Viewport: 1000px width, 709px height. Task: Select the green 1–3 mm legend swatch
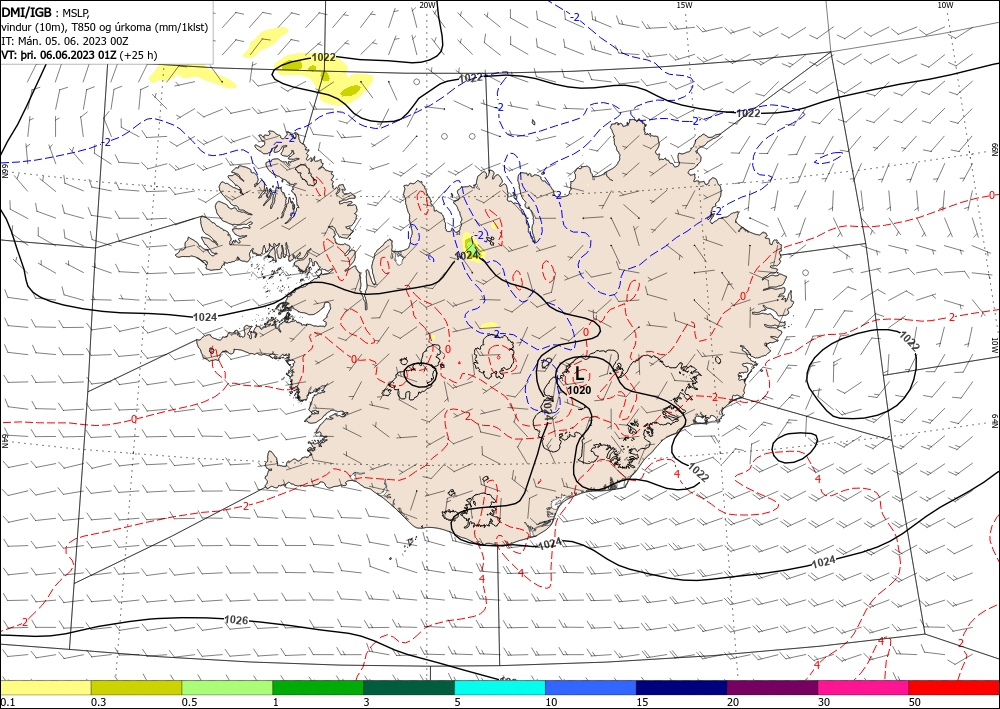pos(318,687)
